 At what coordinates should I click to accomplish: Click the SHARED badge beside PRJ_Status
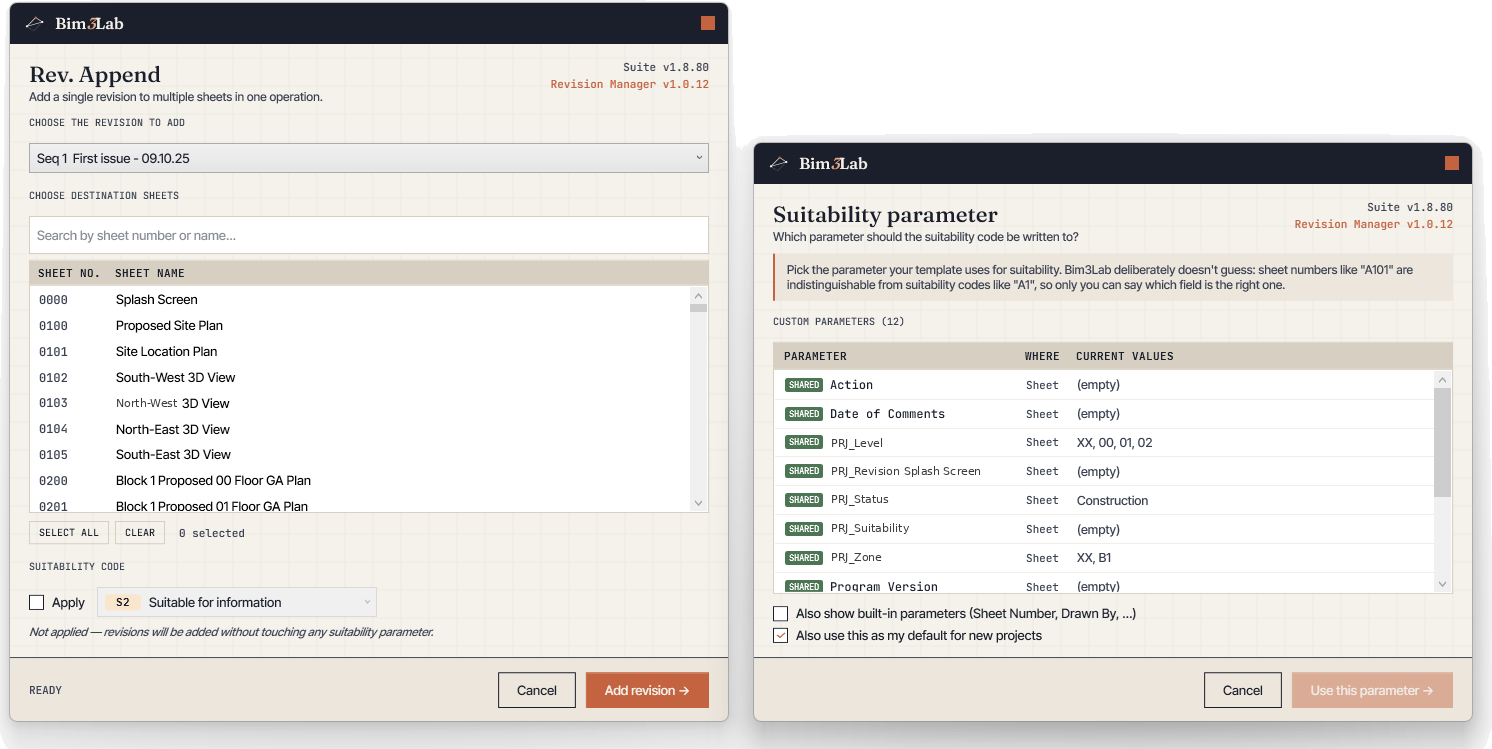[804, 500]
